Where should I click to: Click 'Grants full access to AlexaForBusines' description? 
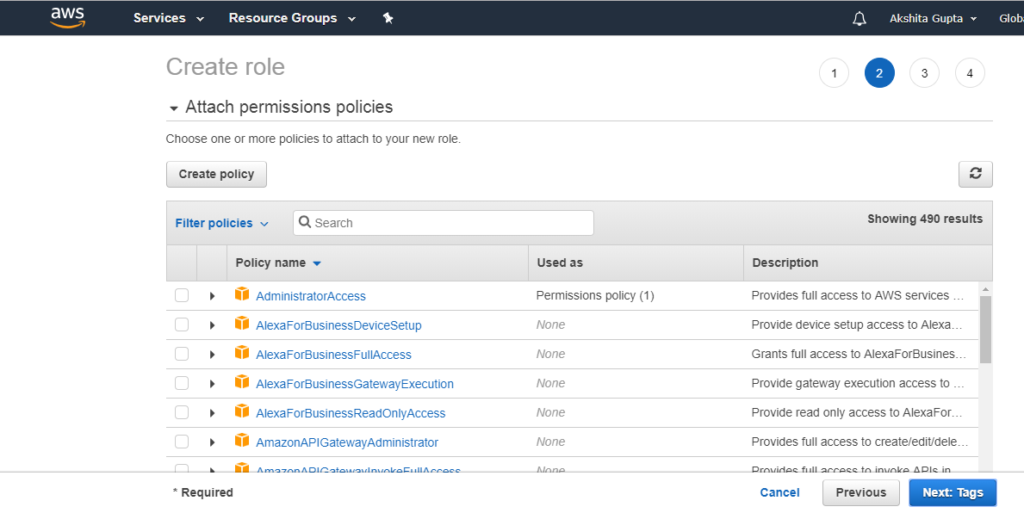858,354
